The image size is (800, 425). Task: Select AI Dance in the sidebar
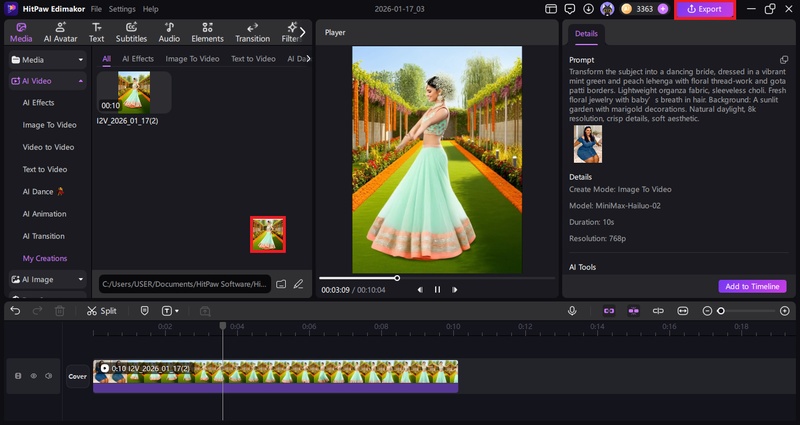43,192
